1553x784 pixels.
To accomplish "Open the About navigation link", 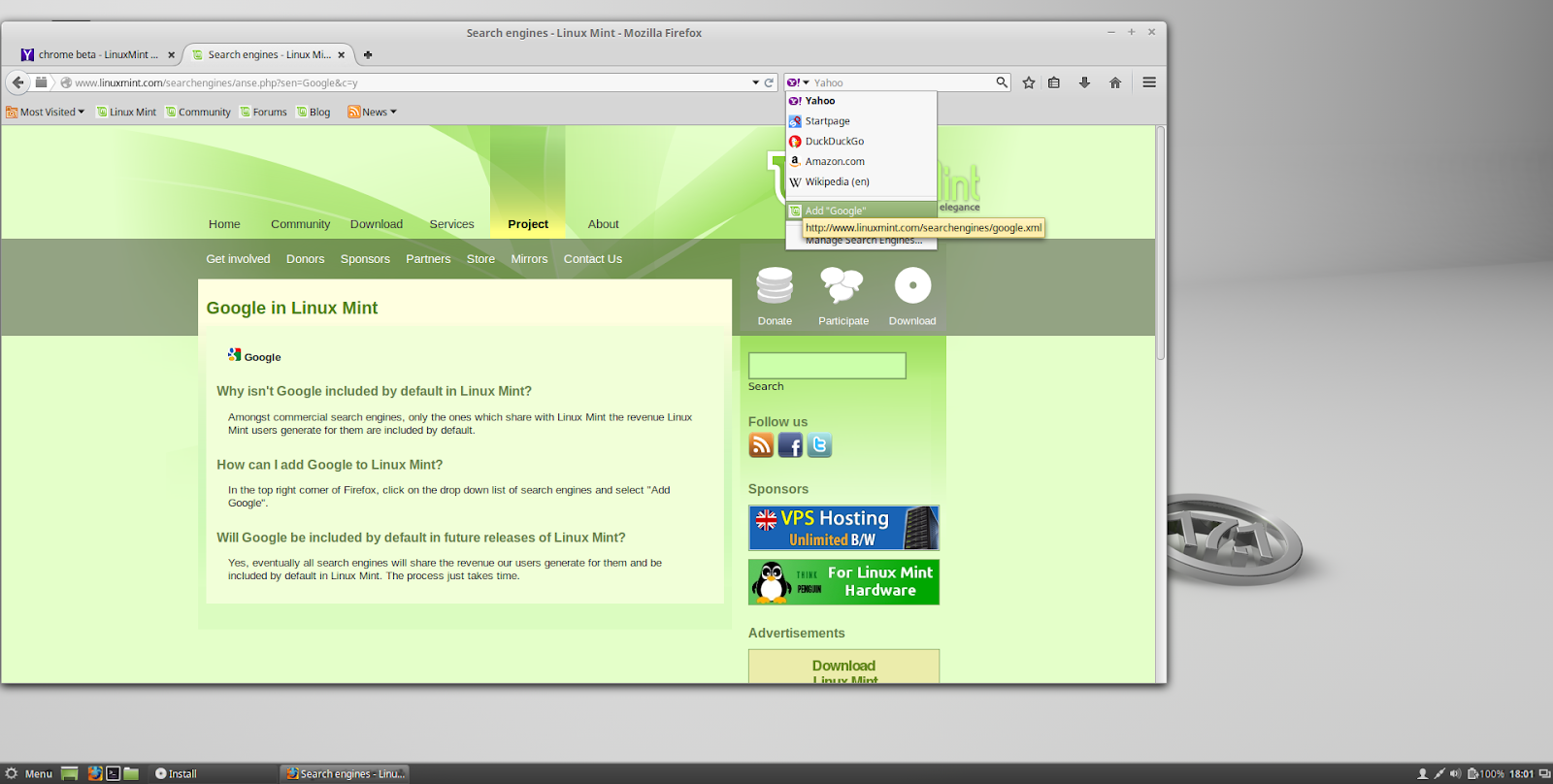I will point(604,224).
